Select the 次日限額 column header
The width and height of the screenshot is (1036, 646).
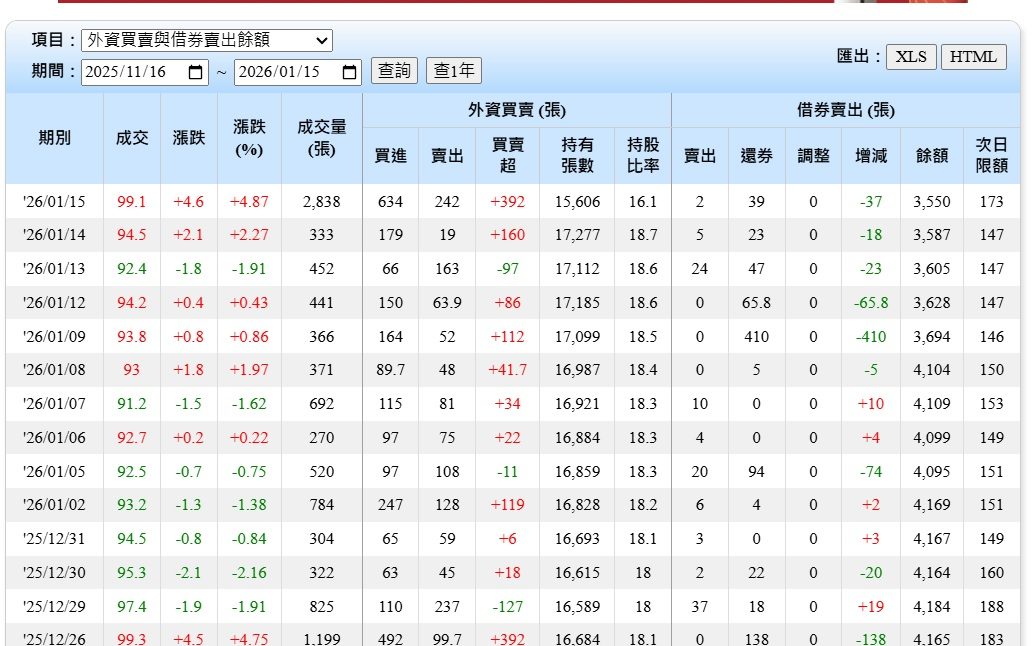point(992,155)
